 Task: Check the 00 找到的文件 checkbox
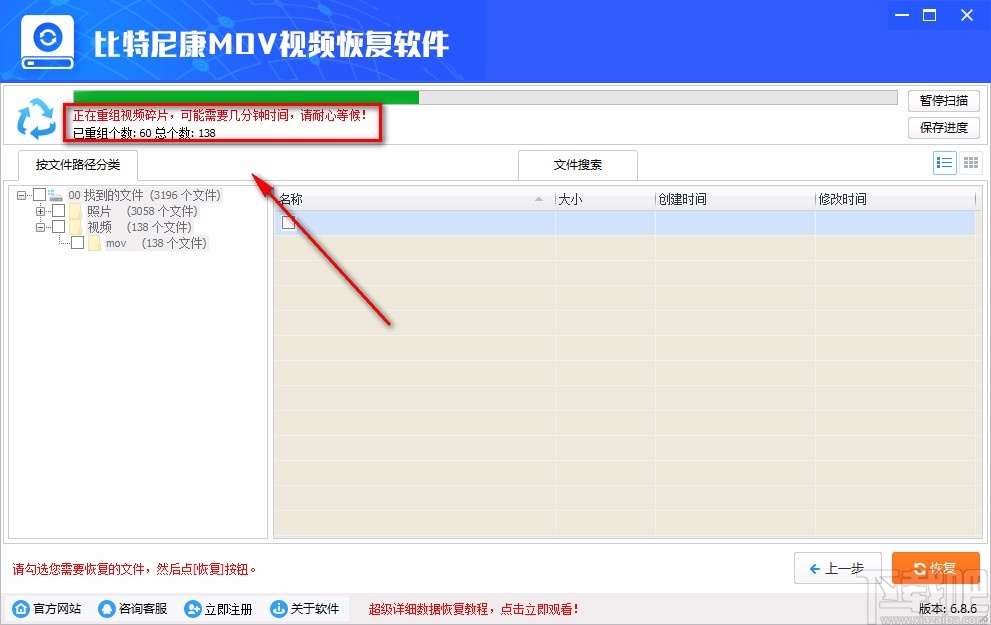pos(39,194)
